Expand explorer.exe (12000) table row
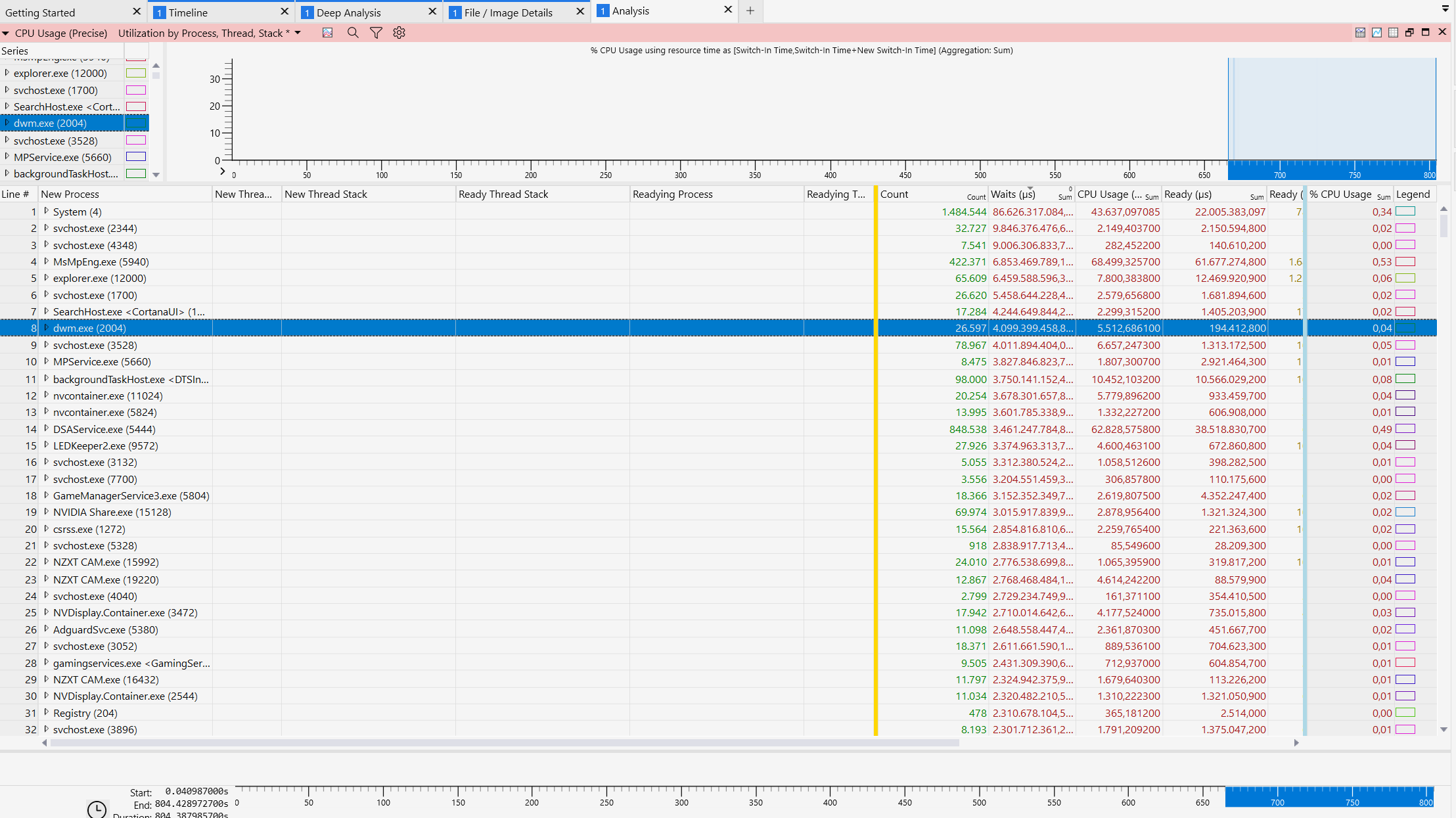The height and width of the screenshot is (818, 1456). 46,278
